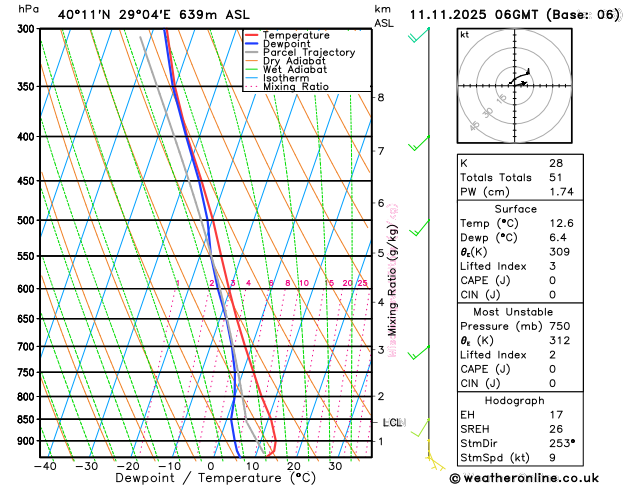The image size is (629, 486).
Task: Click the pink '10' mixing ratio label
Action: click(x=304, y=283)
